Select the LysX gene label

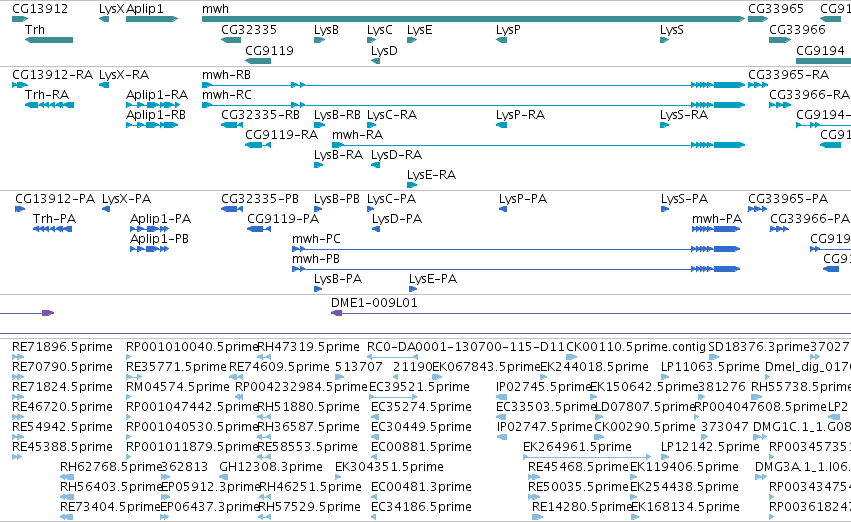111,9
